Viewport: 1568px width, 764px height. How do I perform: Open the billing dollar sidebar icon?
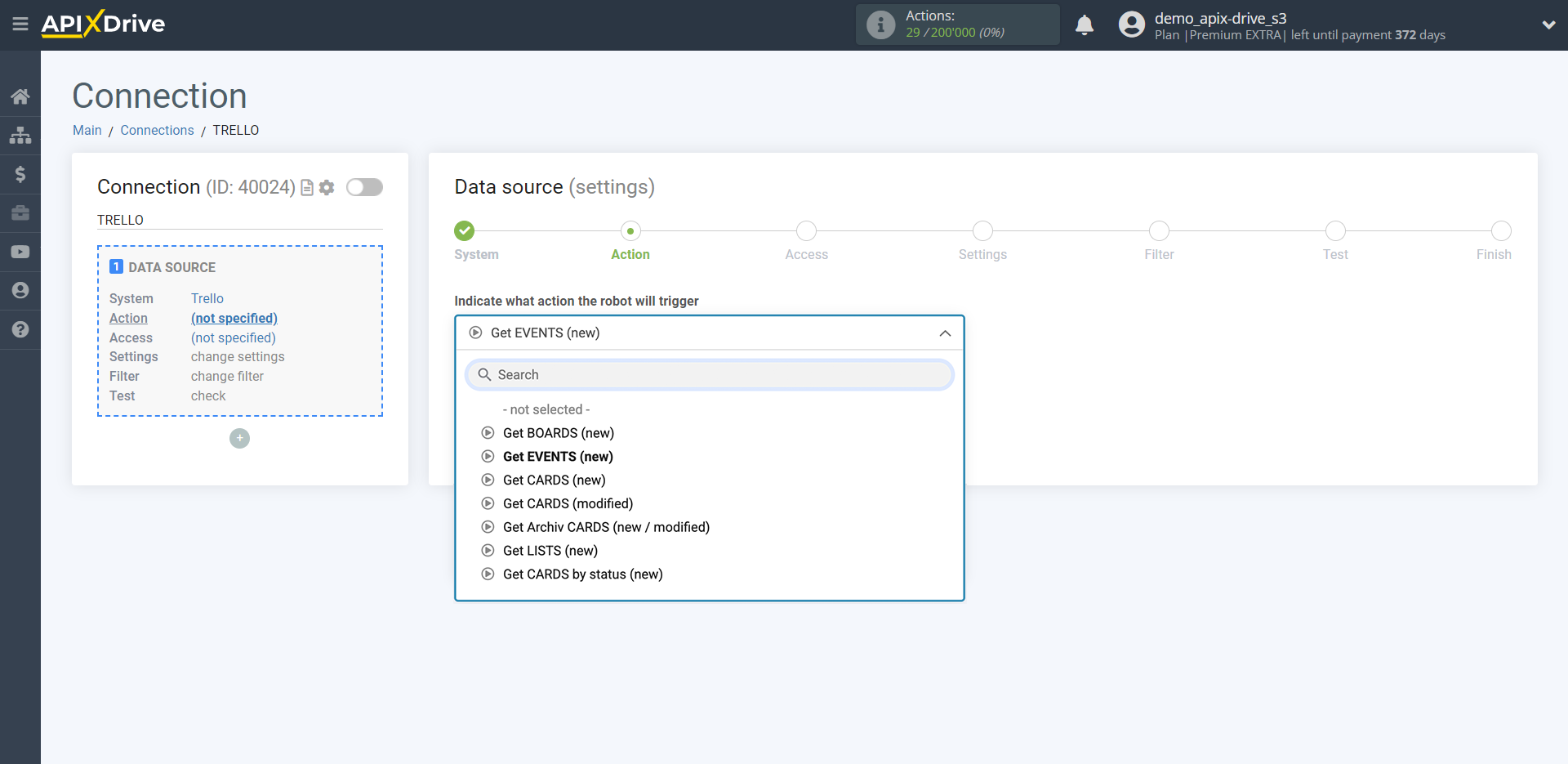pos(20,174)
